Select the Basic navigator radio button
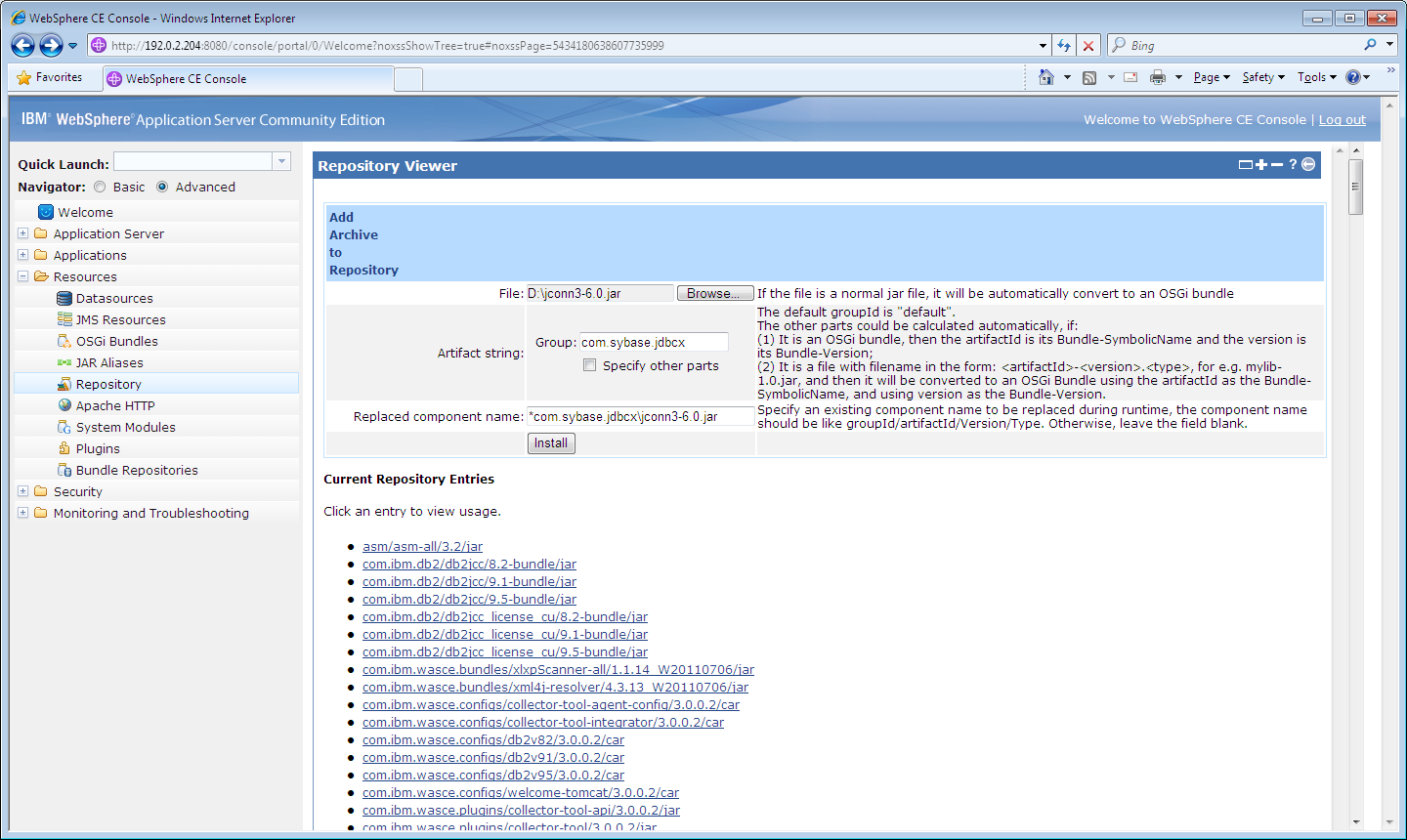The image size is (1407, 840). point(100,187)
